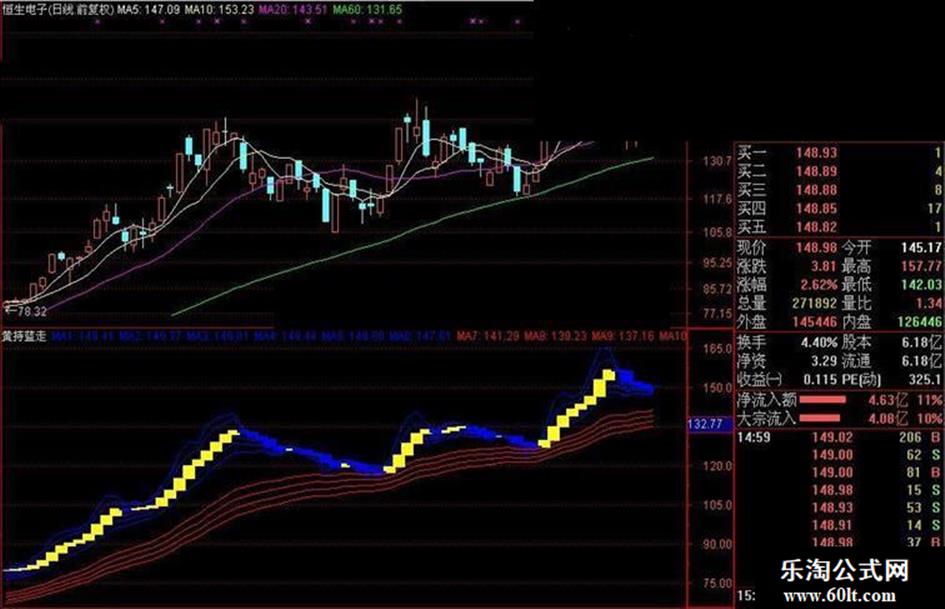
Task: Click the 净流入额 amount 4.63亿
Action: pos(888,400)
